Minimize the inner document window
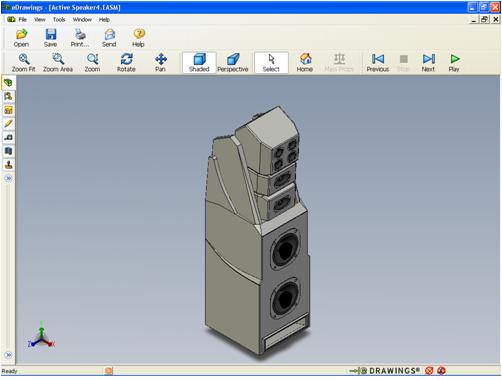502x380 pixels. click(x=474, y=20)
